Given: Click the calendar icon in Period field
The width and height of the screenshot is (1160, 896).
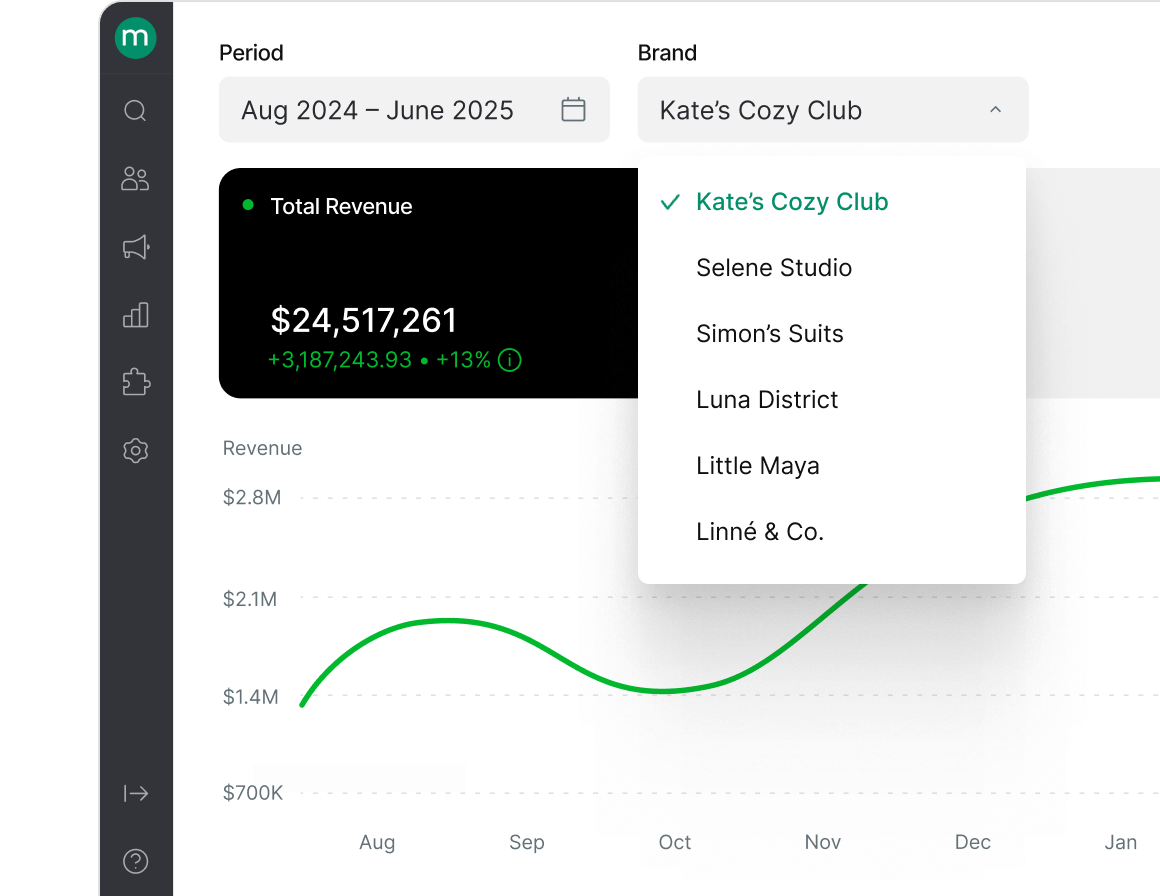Looking at the screenshot, I should tap(573, 110).
